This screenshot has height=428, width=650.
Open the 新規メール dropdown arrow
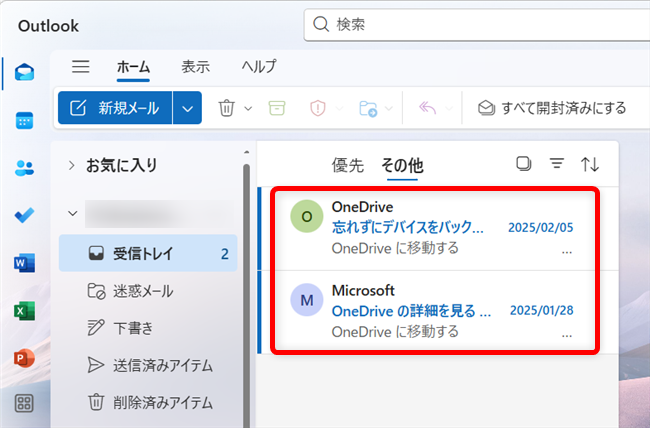coord(187,108)
